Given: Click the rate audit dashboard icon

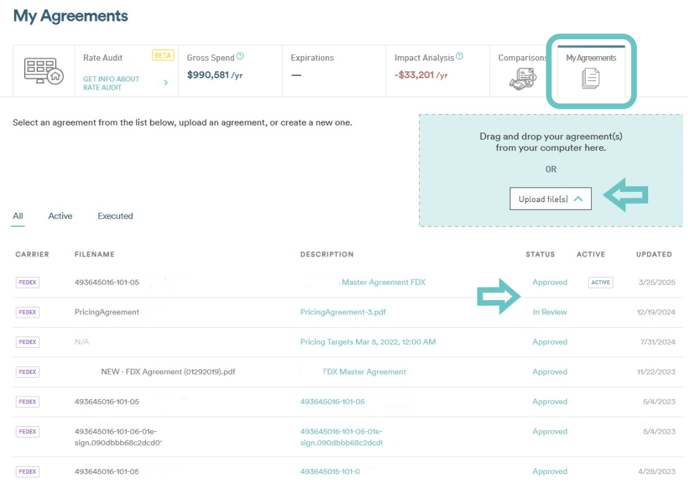Looking at the screenshot, I should click(43, 70).
